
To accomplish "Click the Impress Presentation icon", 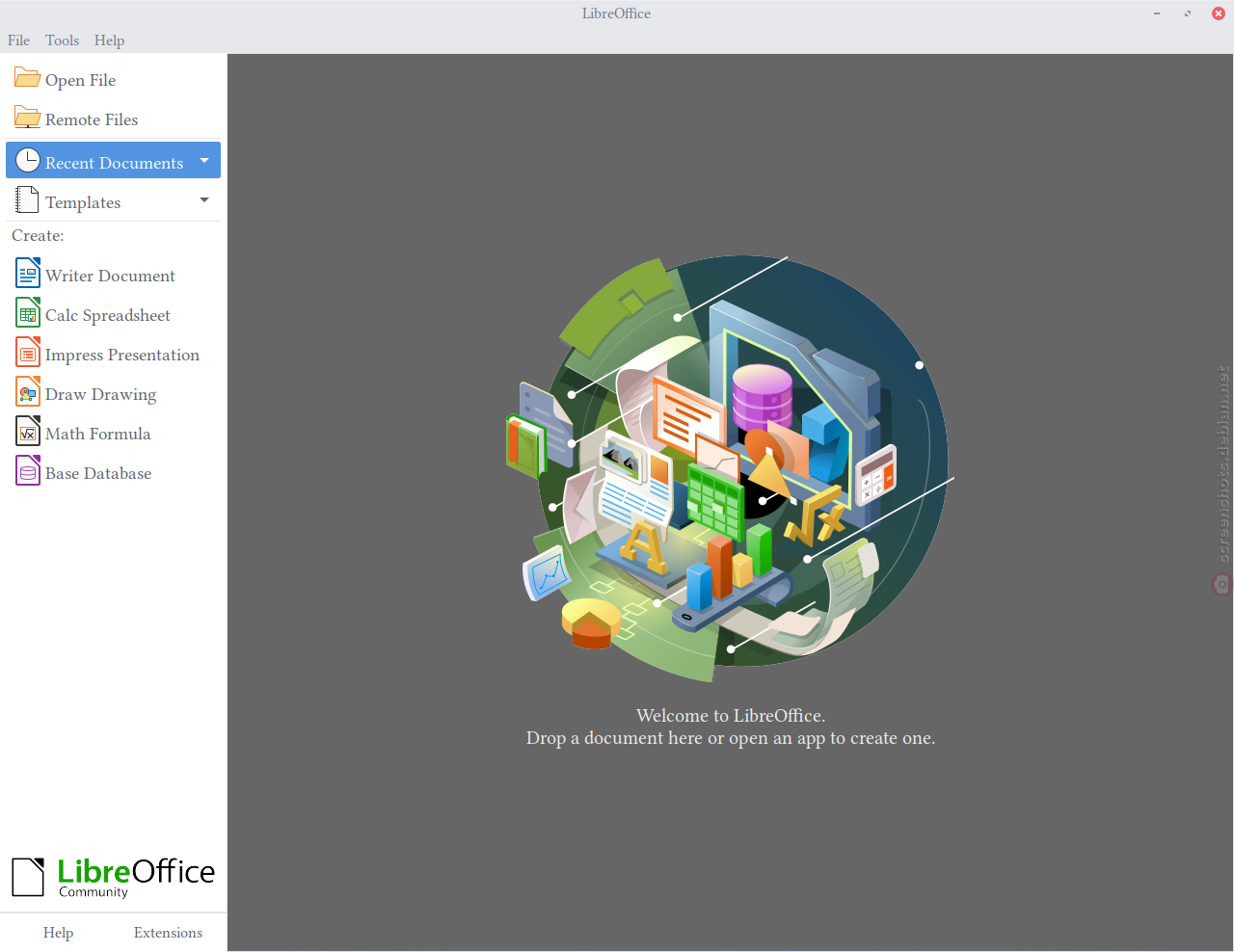I will pyautogui.click(x=28, y=353).
